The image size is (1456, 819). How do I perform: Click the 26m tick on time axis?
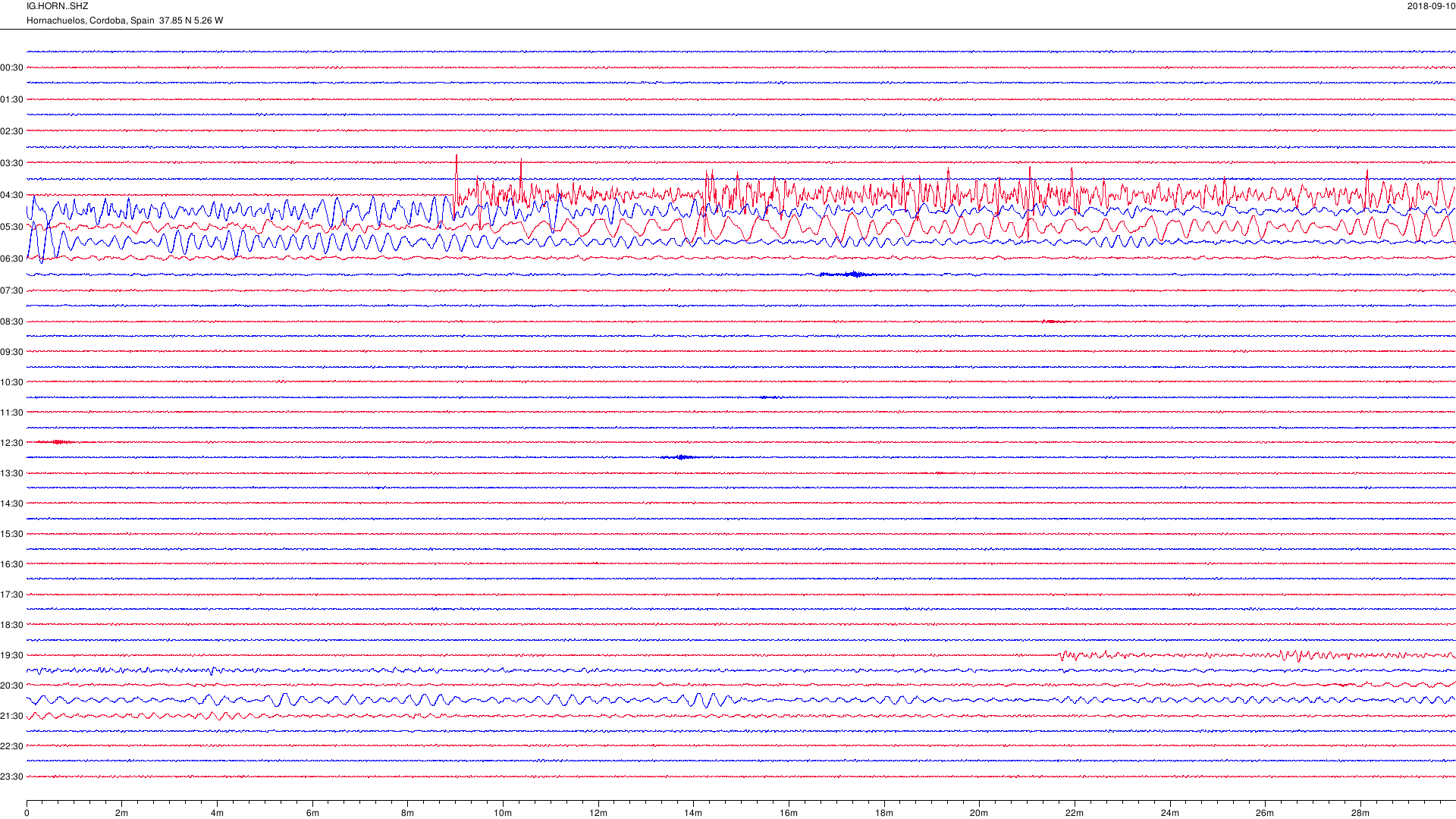tap(1265, 813)
